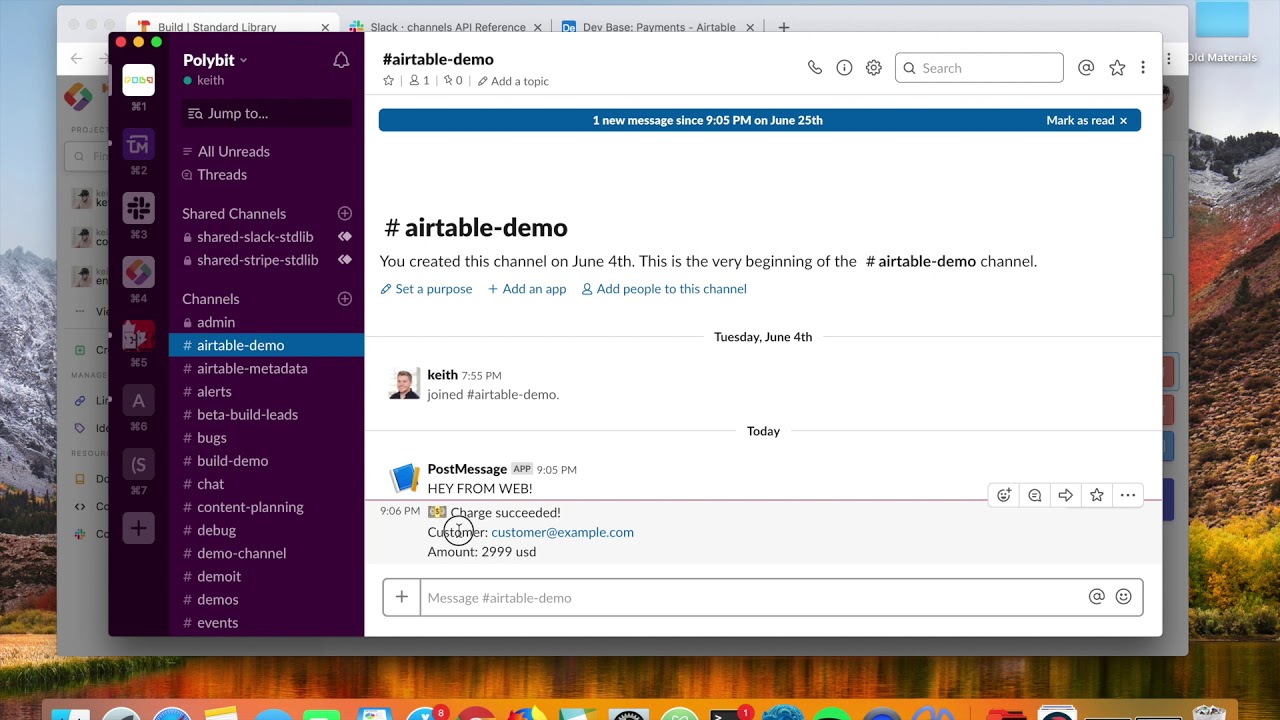Viewport: 1280px width, 720px height.
Task: Add a reaction to the PostMessage message
Action: point(1004,495)
